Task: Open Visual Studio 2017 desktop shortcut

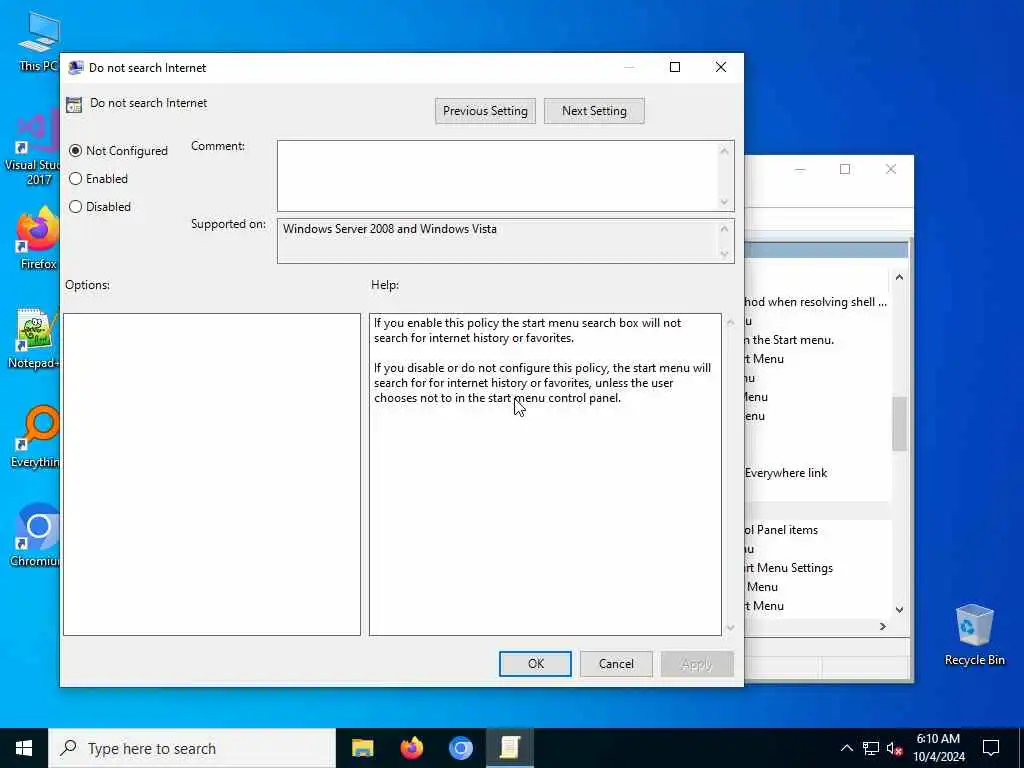Action: coord(33,148)
